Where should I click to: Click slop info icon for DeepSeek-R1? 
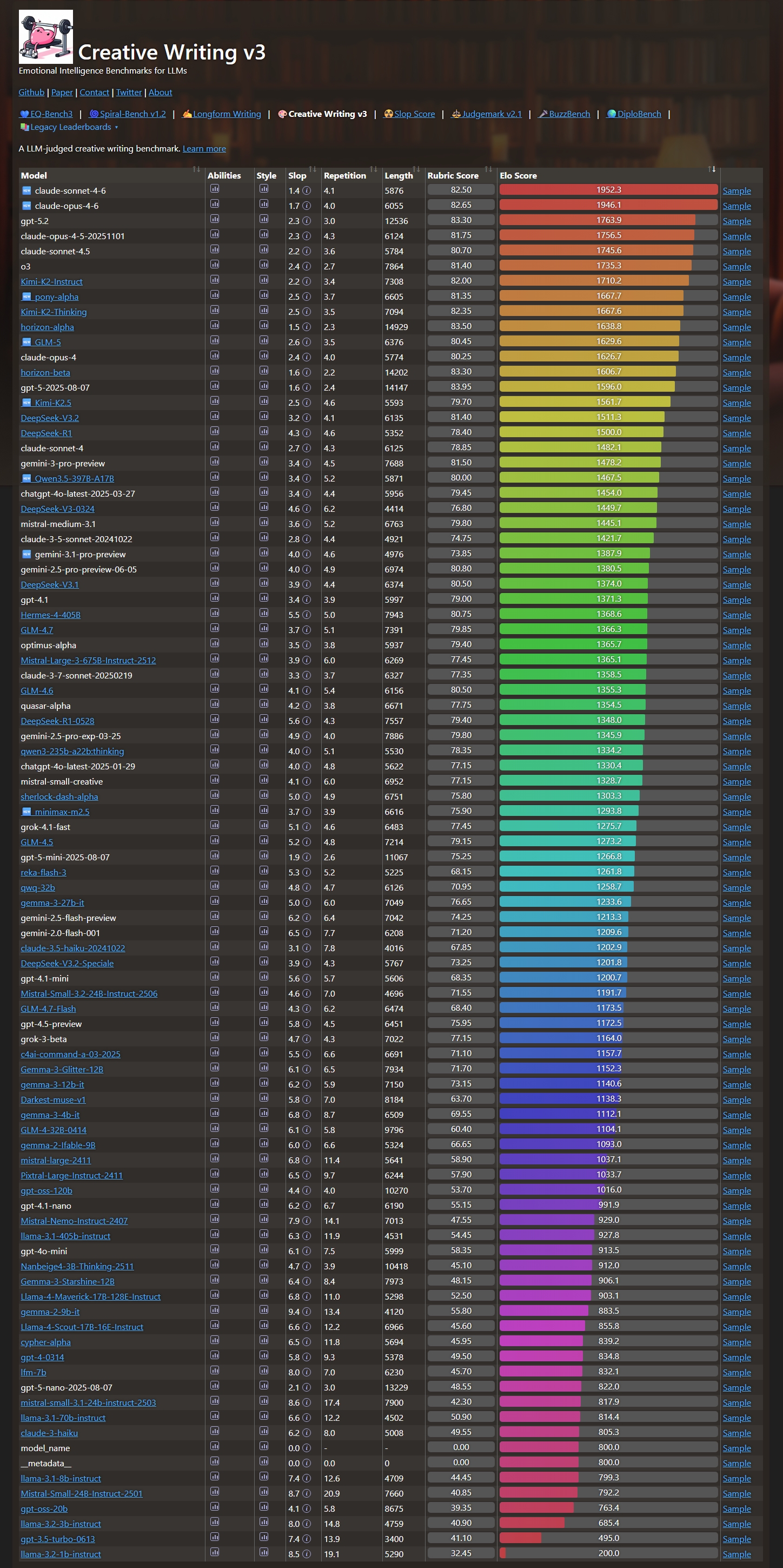click(x=307, y=433)
